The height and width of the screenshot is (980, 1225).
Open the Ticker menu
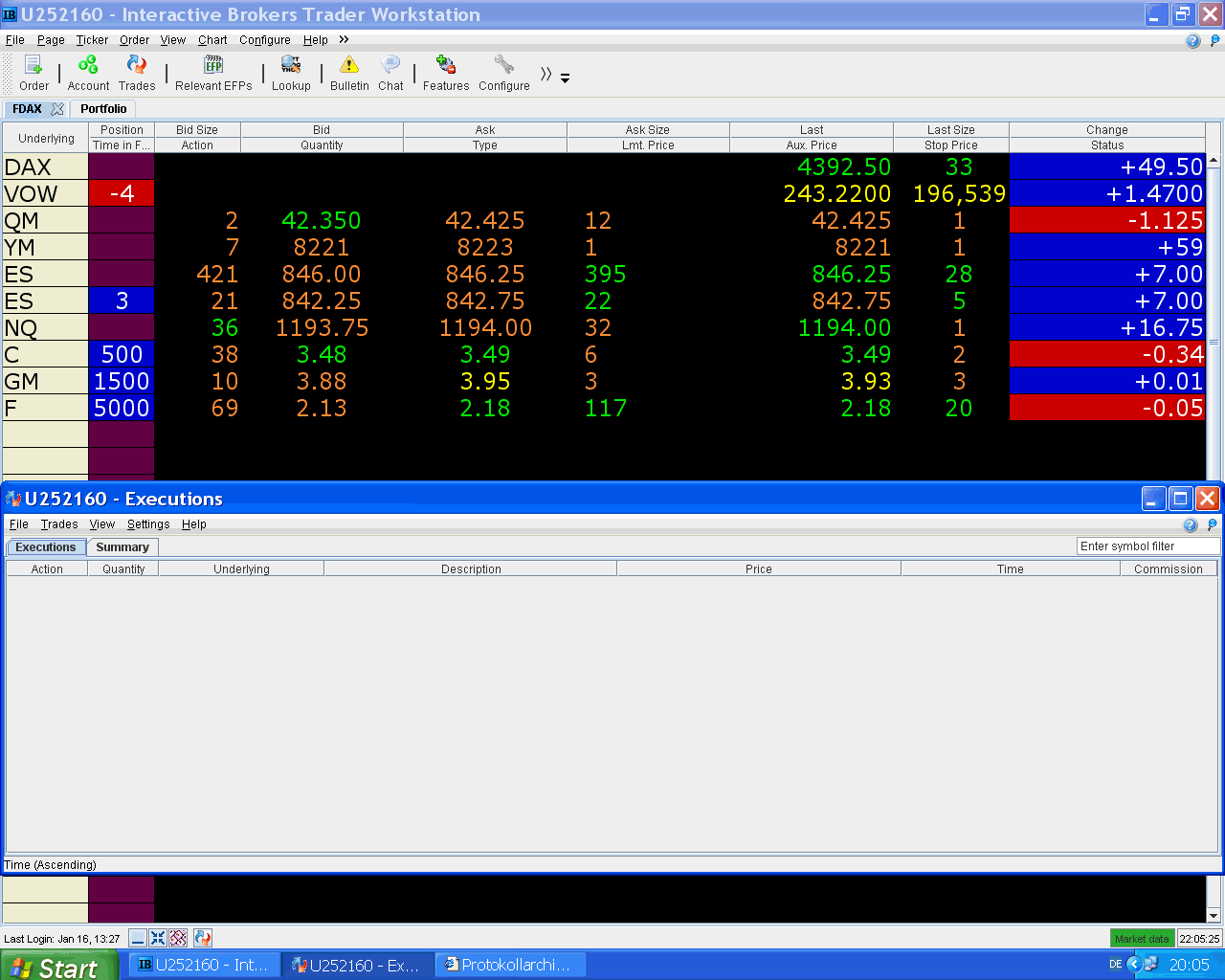coord(92,40)
